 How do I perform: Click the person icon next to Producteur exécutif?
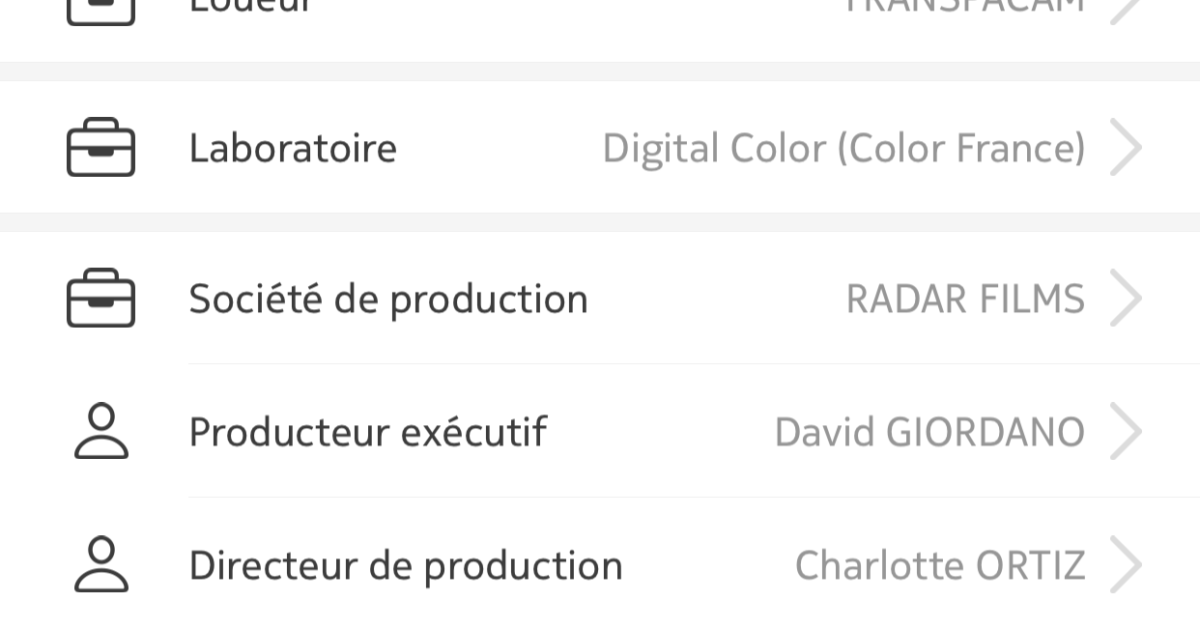click(101, 432)
